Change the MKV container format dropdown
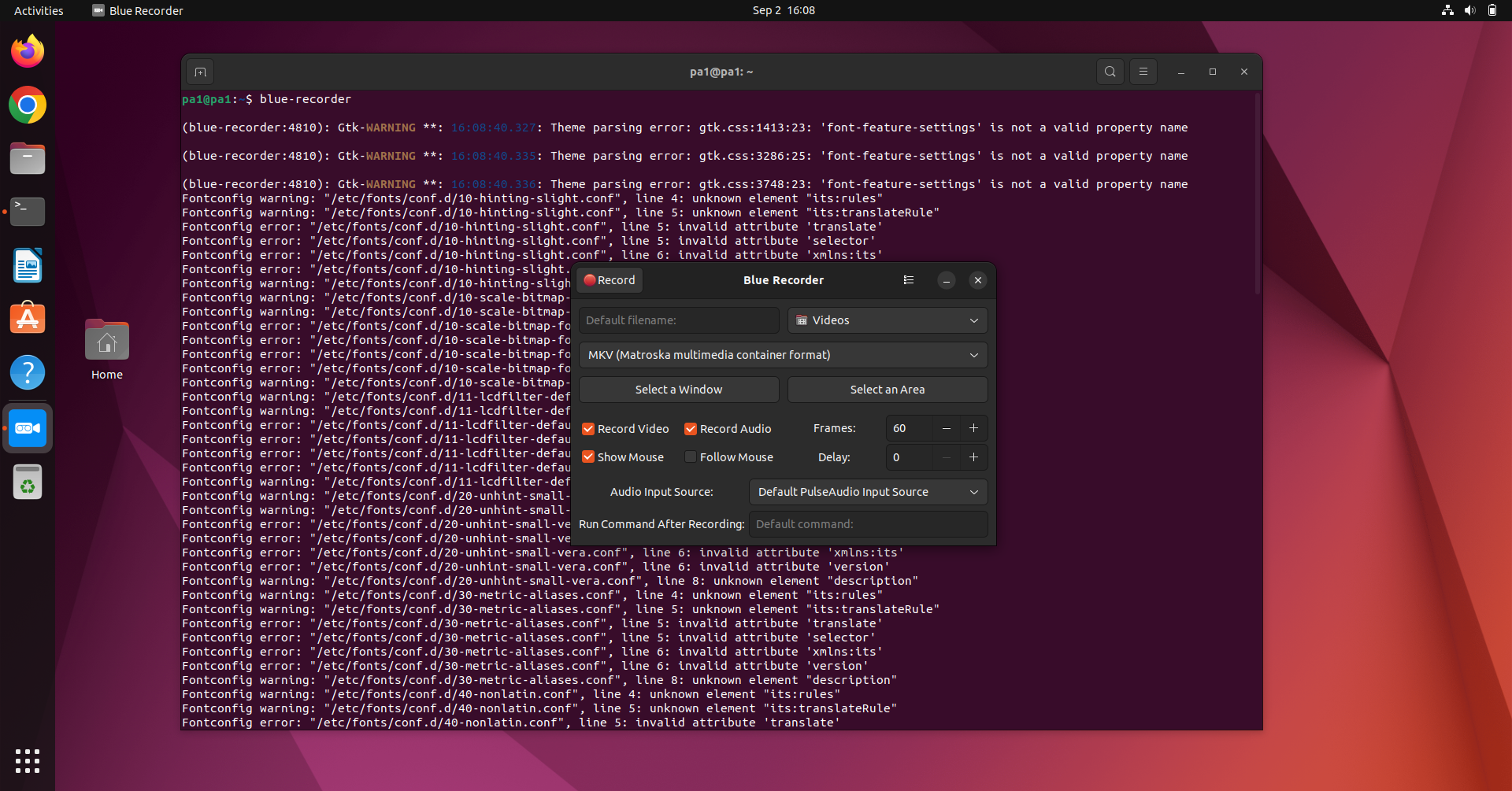The width and height of the screenshot is (1512, 791). click(x=784, y=355)
